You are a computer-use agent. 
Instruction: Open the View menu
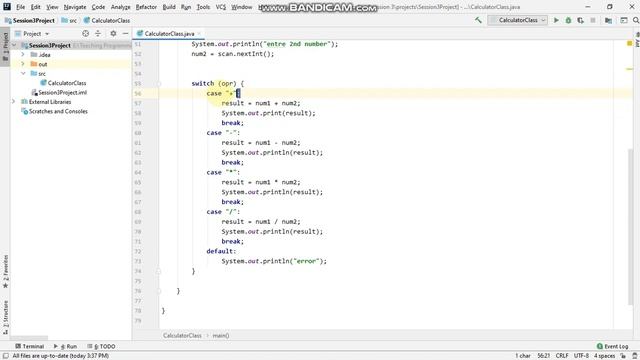click(52, 7)
